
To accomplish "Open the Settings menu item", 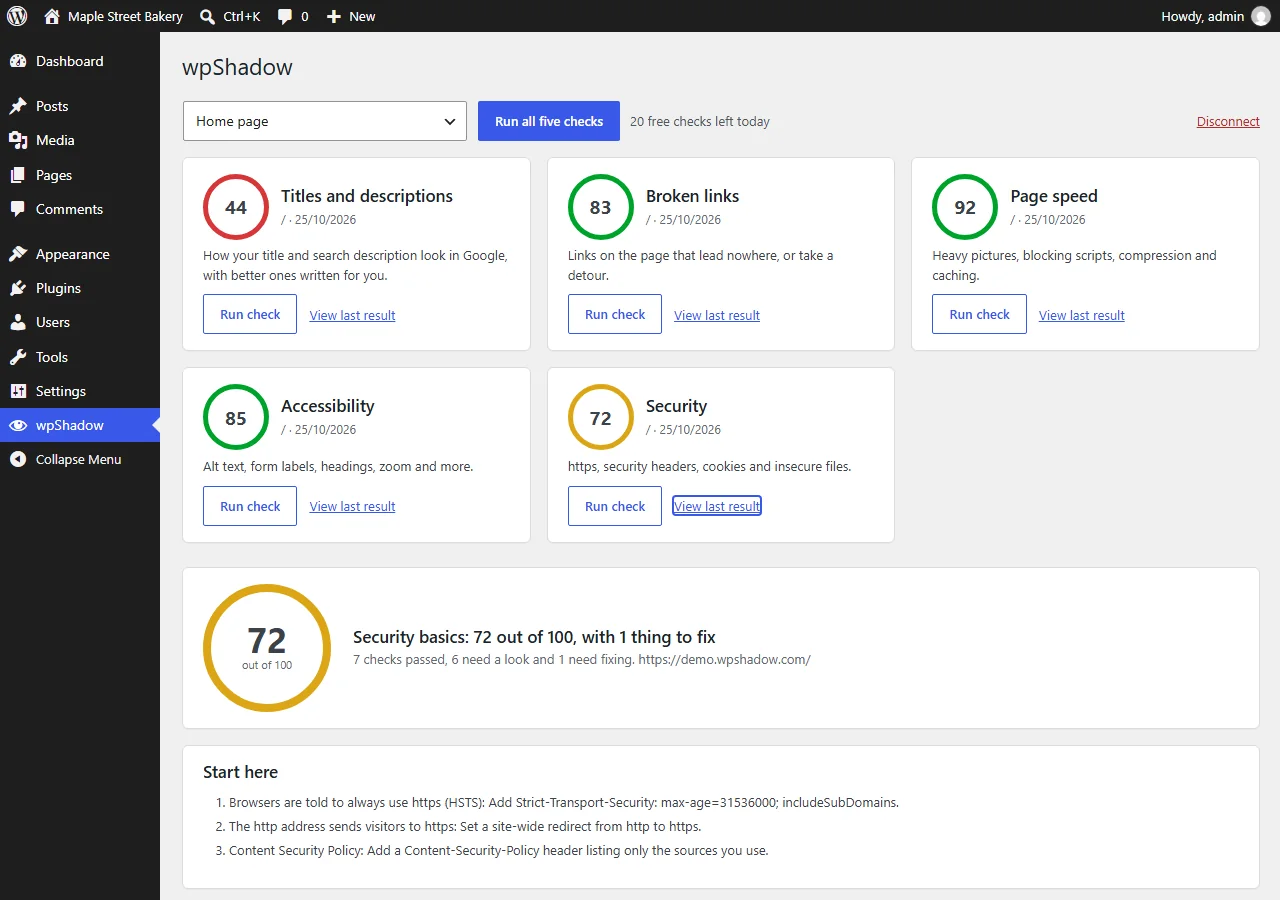I will click(80, 391).
